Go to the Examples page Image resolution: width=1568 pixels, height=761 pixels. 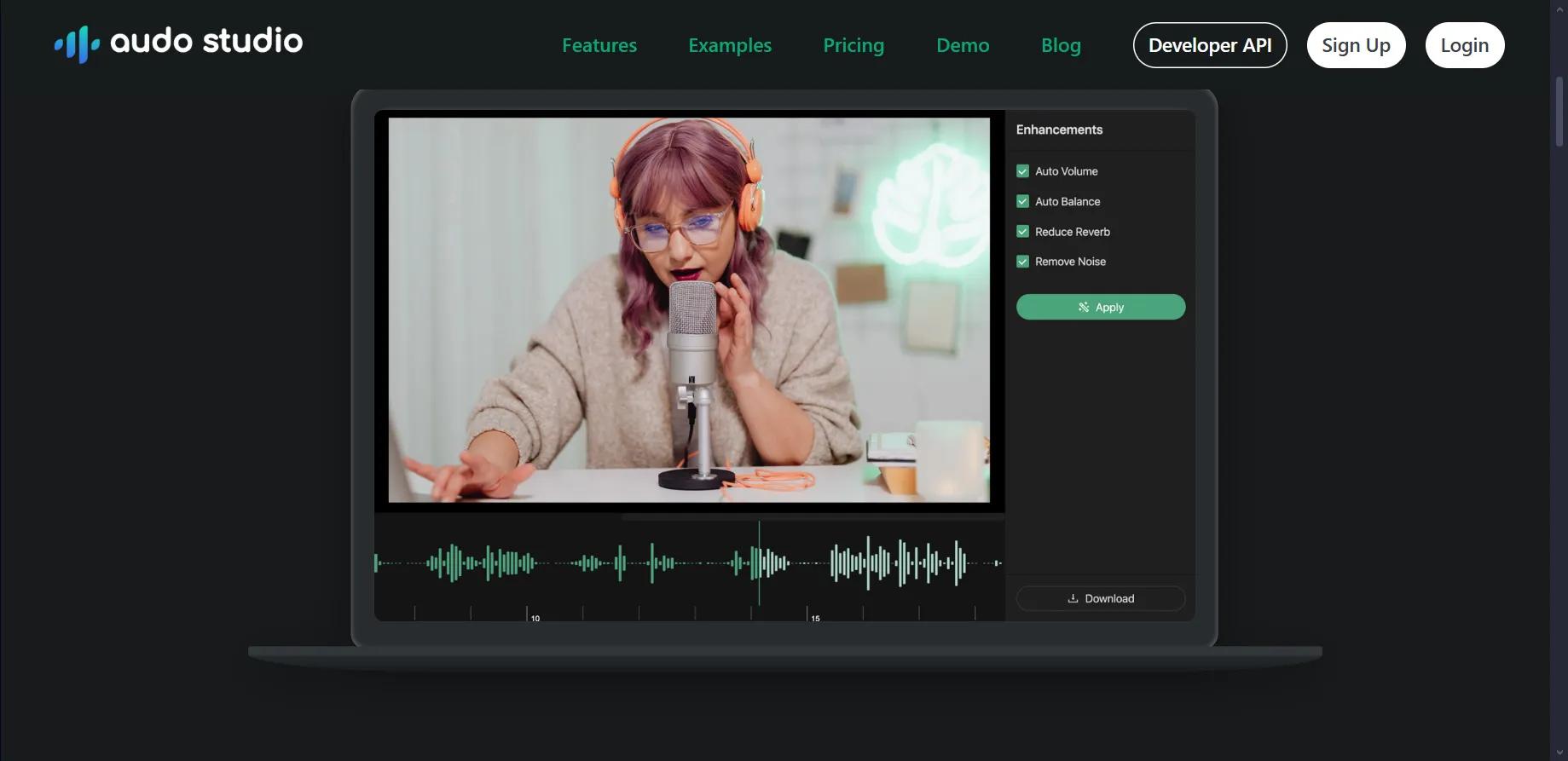point(730,45)
